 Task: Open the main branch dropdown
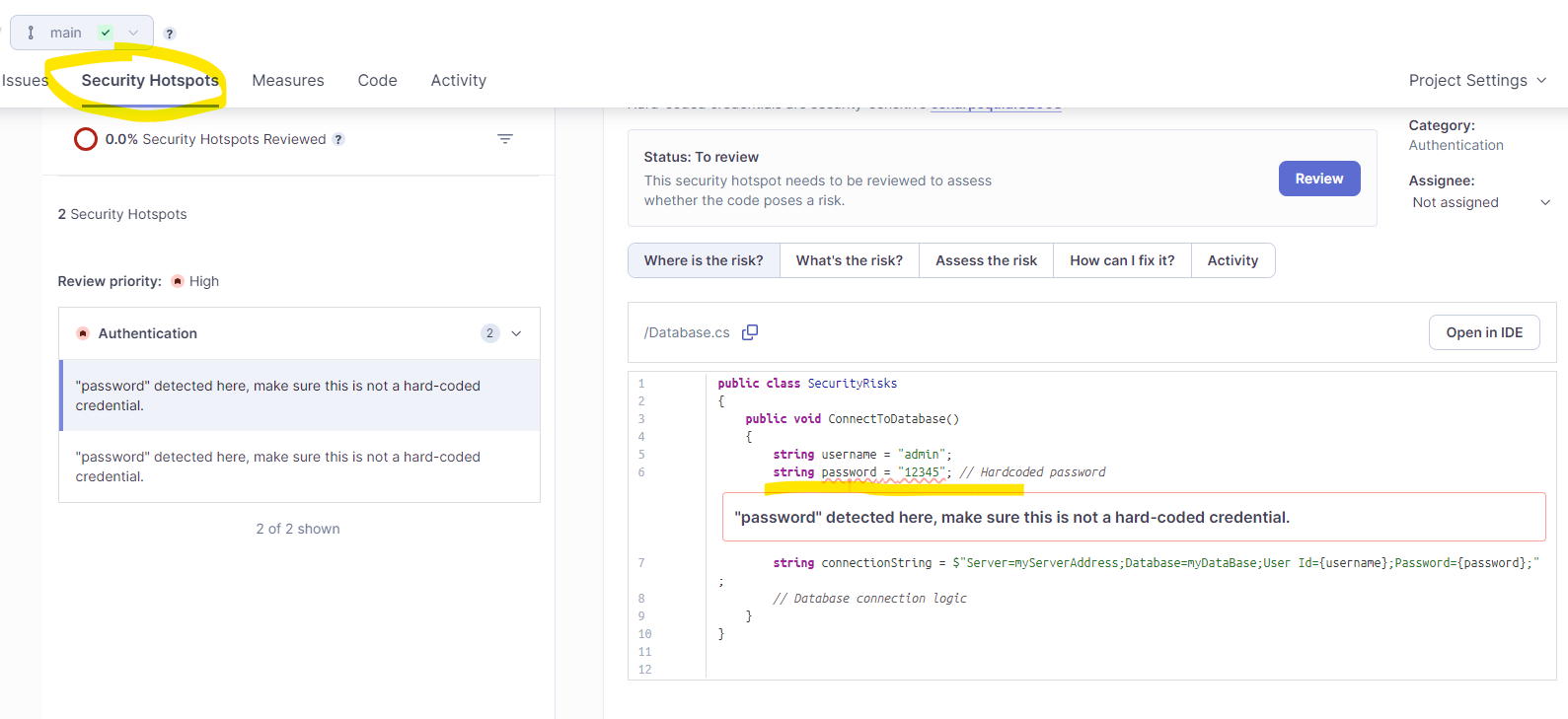(x=133, y=33)
